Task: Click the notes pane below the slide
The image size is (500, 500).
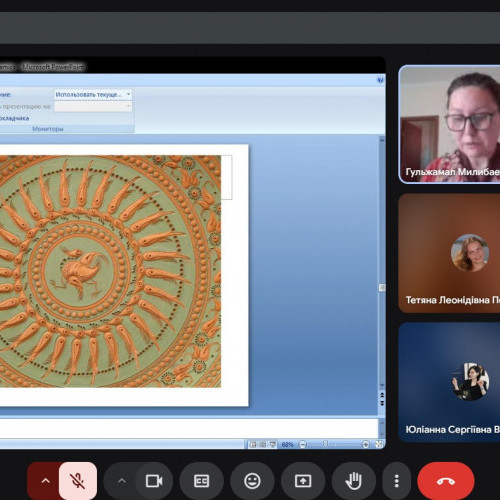Action: click(189, 428)
